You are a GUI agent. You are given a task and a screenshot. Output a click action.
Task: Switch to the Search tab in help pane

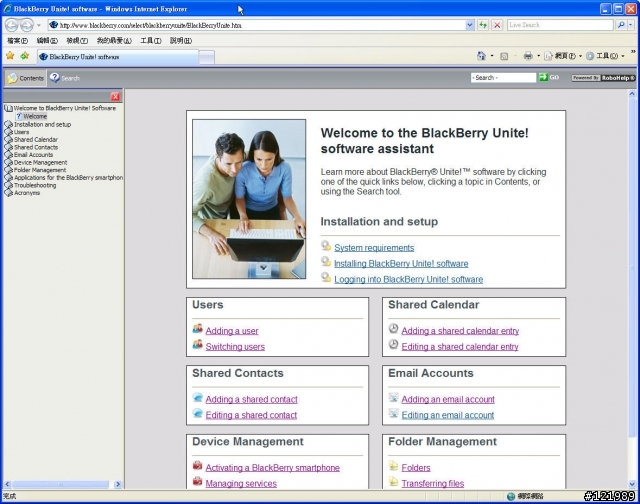[64, 78]
